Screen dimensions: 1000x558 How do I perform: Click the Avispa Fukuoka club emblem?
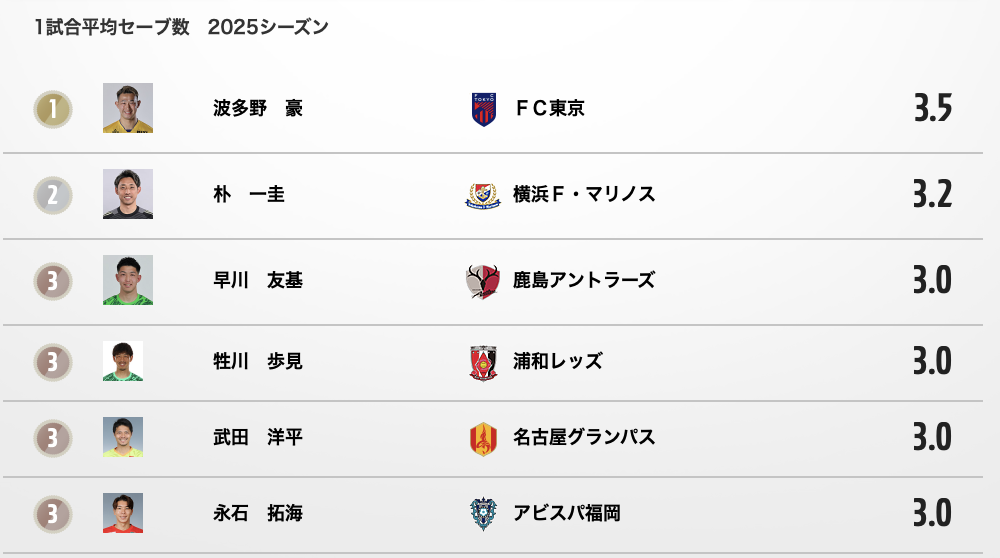[483, 514]
